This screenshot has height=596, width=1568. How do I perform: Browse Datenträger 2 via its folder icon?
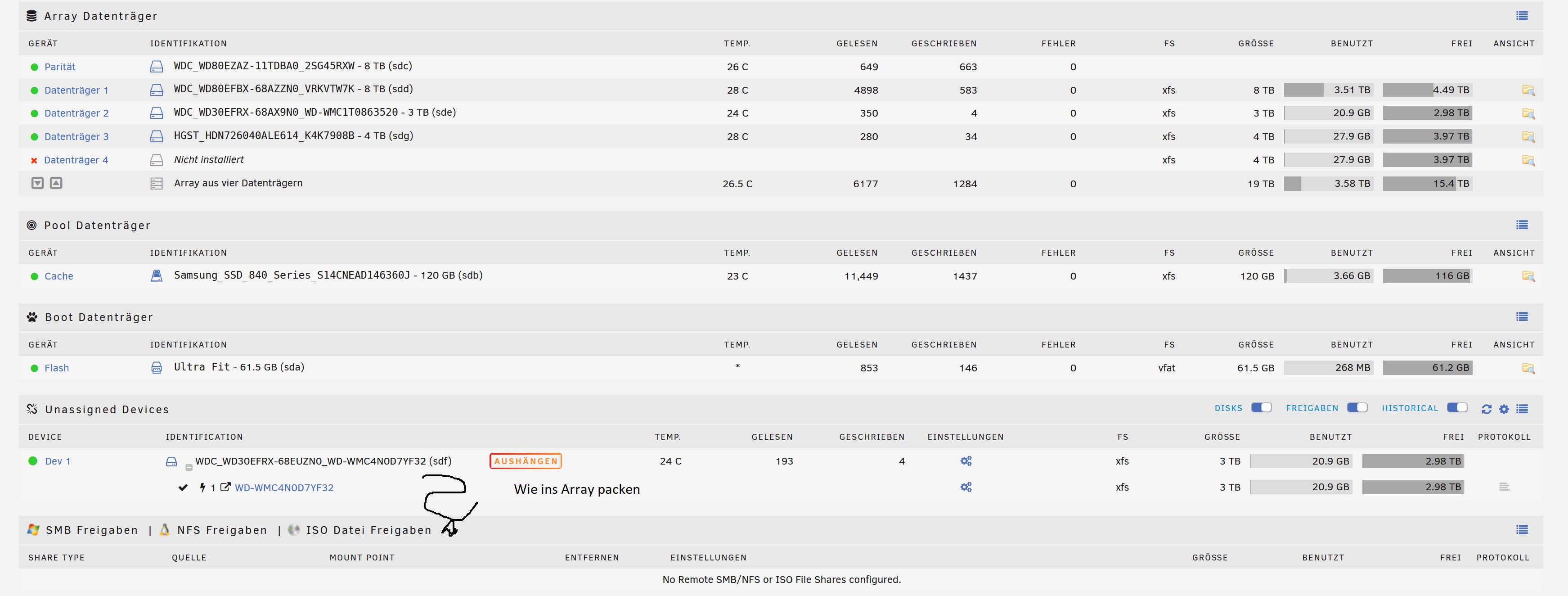(x=1528, y=113)
